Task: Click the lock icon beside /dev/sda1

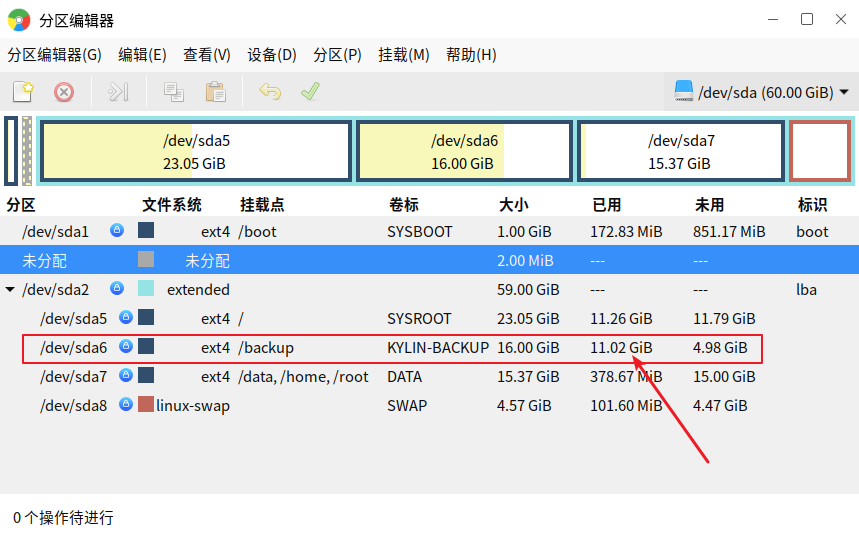Action: (x=117, y=230)
